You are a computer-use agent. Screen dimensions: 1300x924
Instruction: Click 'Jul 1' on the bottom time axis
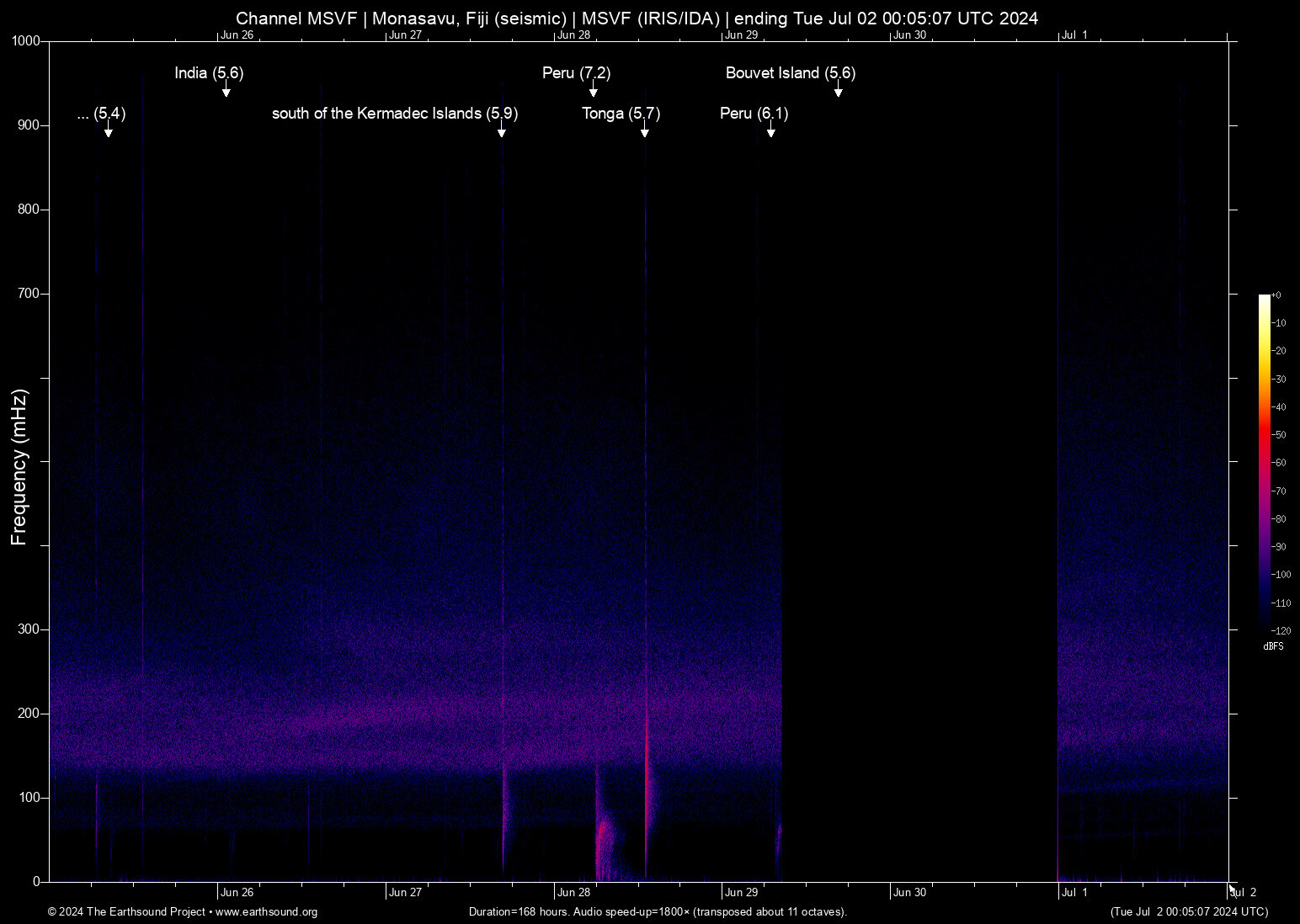tap(1074, 893)
